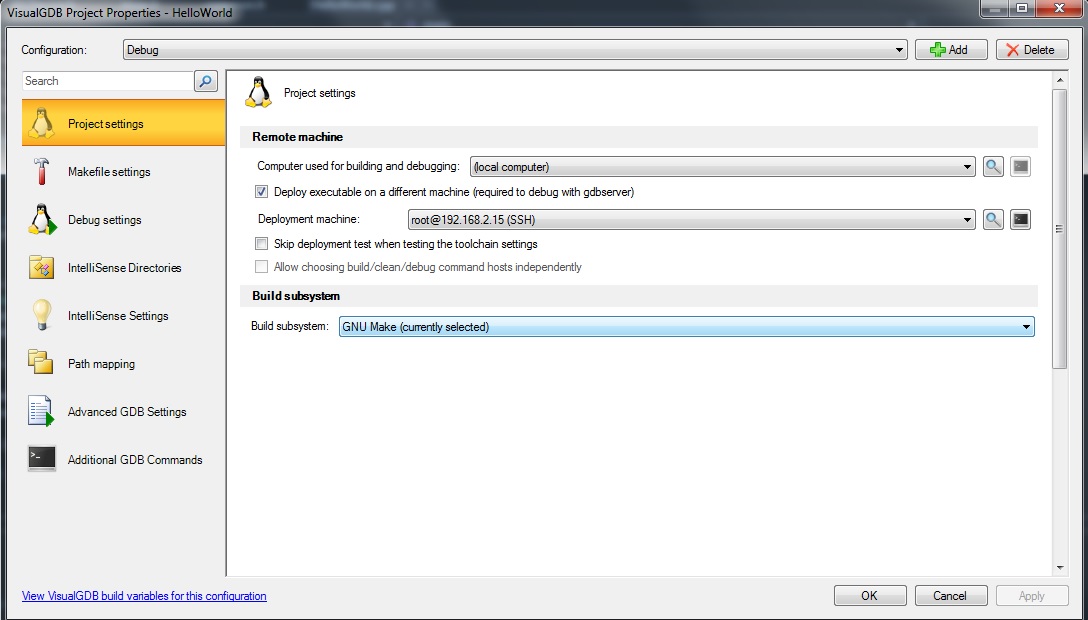Open Advanced GDB Settings page
1088x620 pixels.
[124, 411]
